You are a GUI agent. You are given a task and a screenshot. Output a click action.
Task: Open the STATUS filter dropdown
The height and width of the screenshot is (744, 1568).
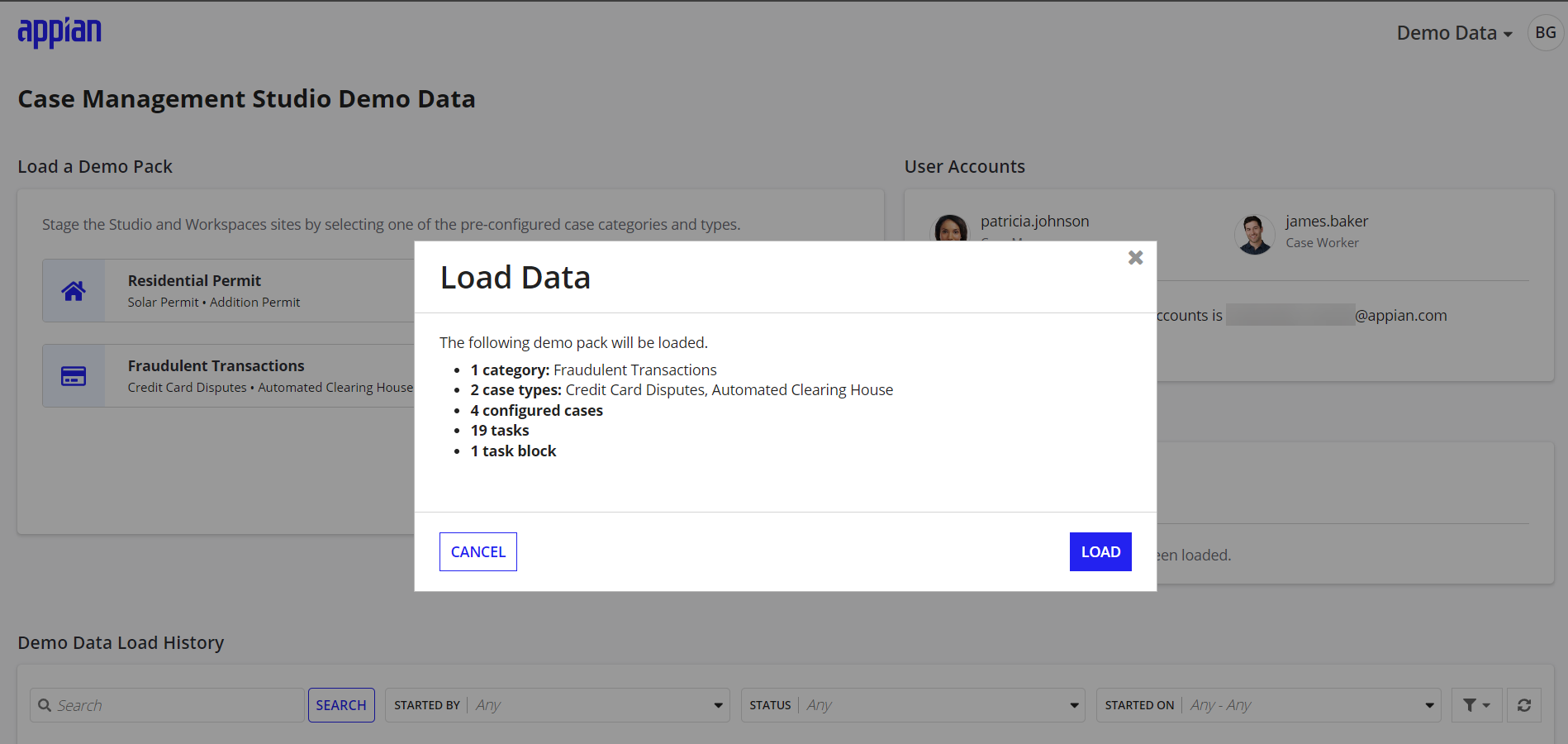click(x=913, y=705)
